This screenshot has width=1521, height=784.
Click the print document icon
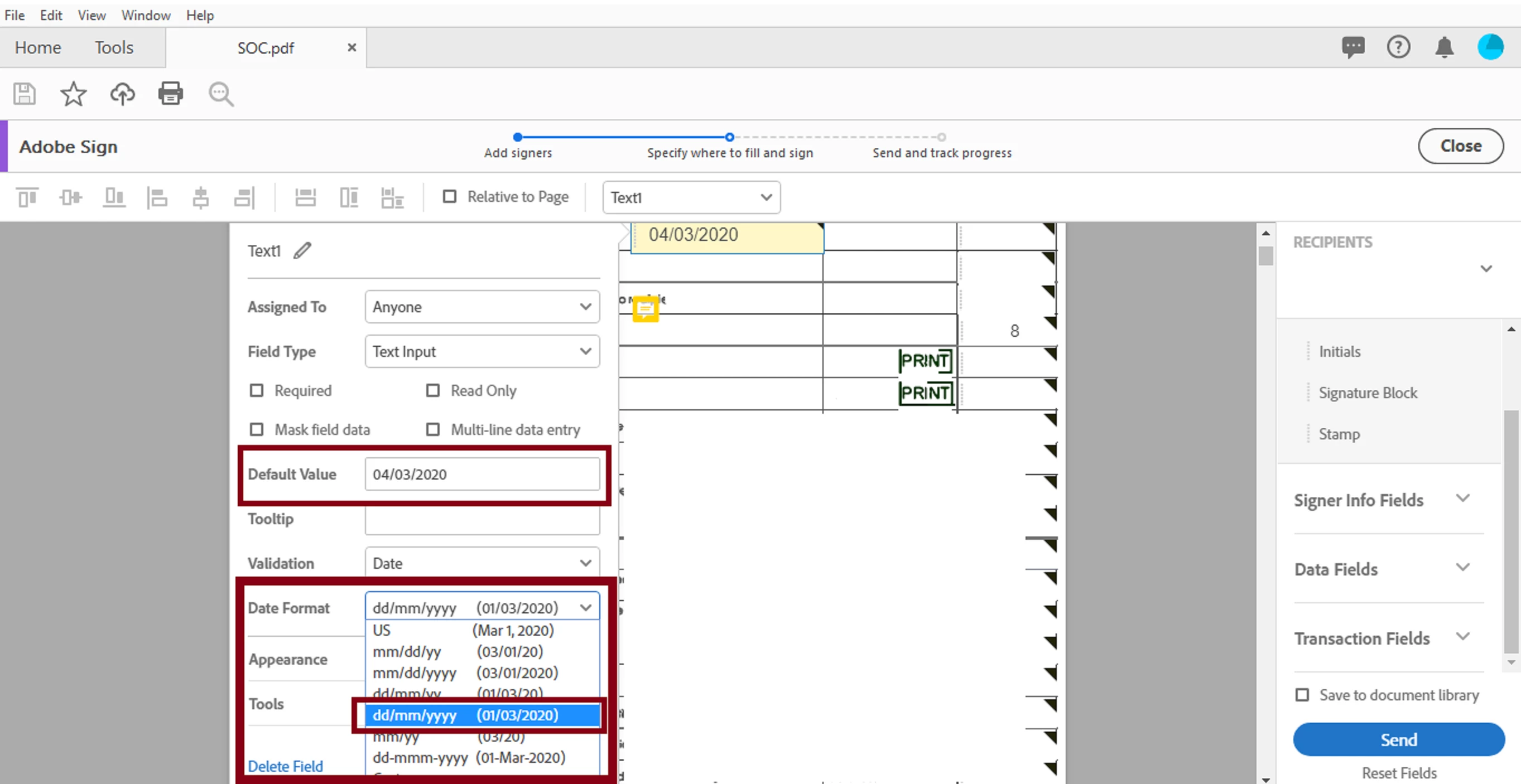point(171,94)
